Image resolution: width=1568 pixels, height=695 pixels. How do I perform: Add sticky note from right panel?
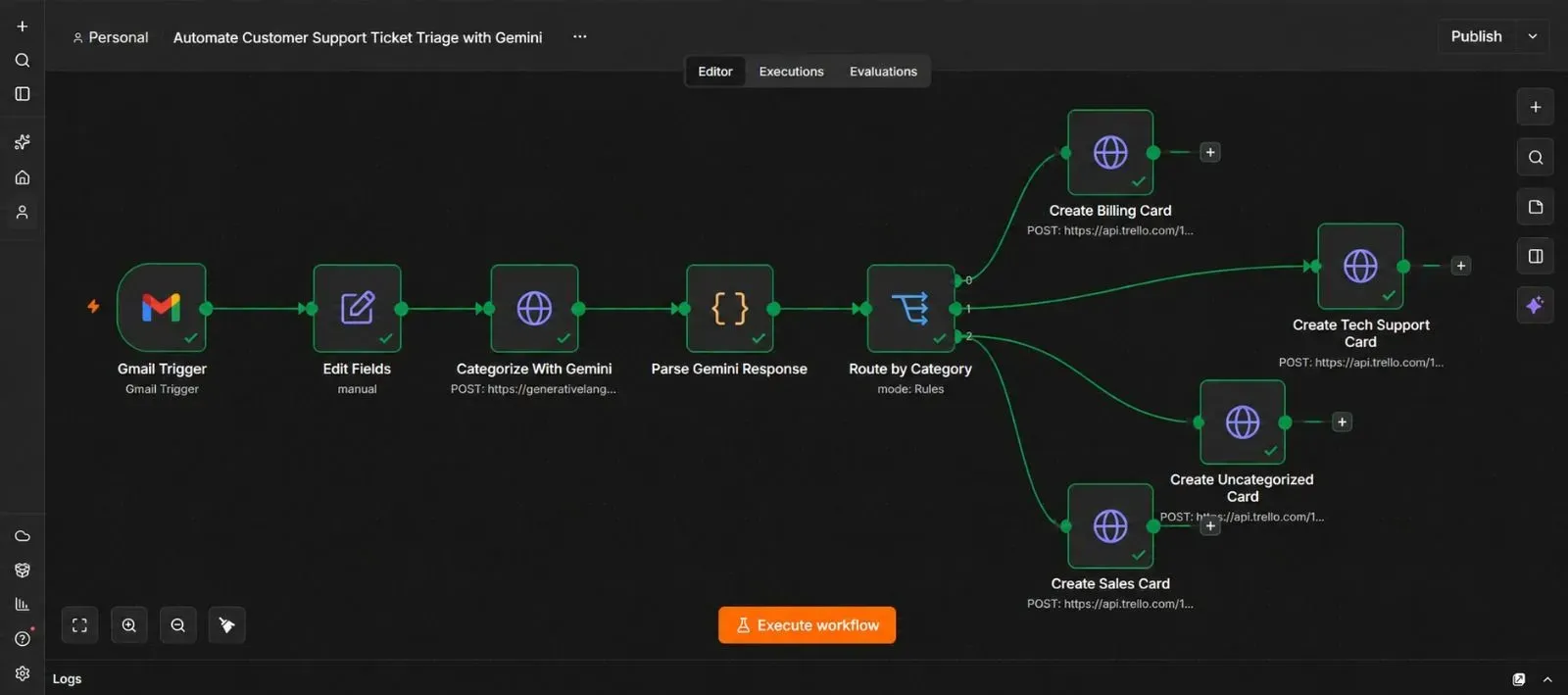(x=1536, y=207)
